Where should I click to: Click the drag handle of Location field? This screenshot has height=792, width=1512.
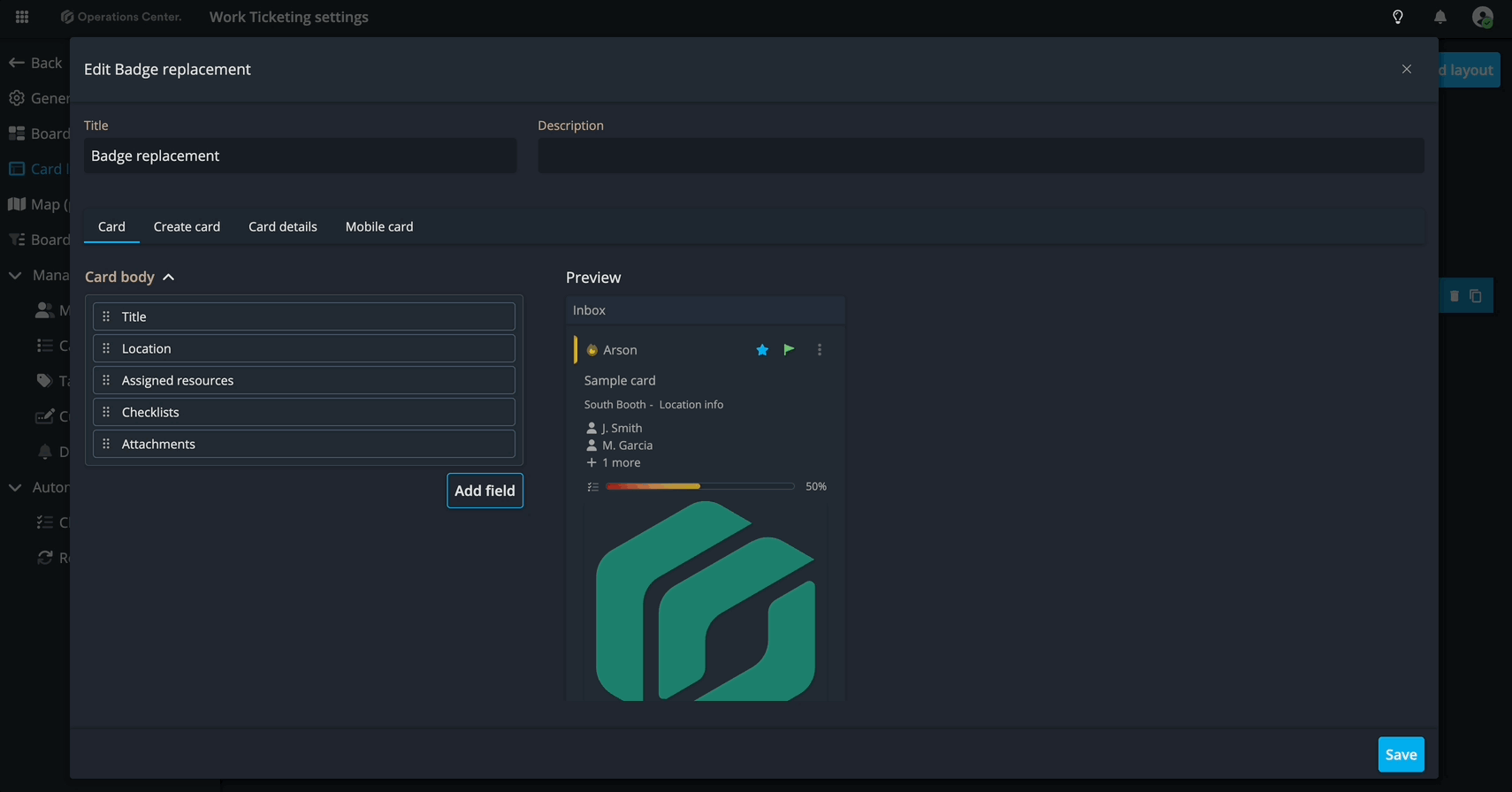(106, 348)
